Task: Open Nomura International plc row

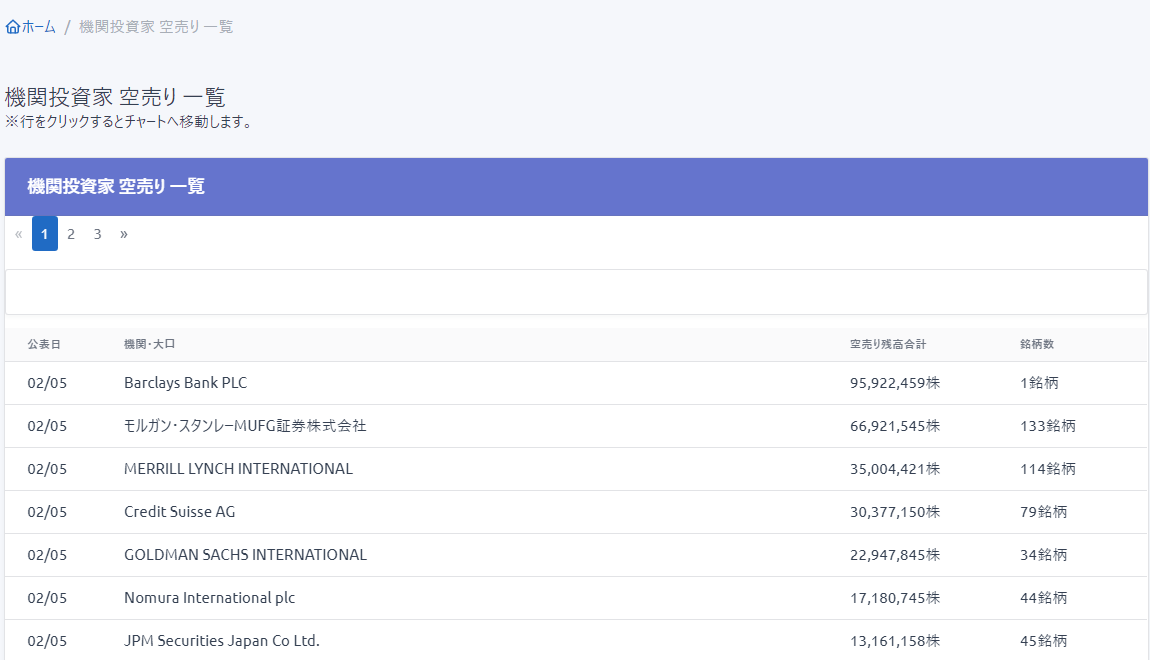Action: [209, 598]
